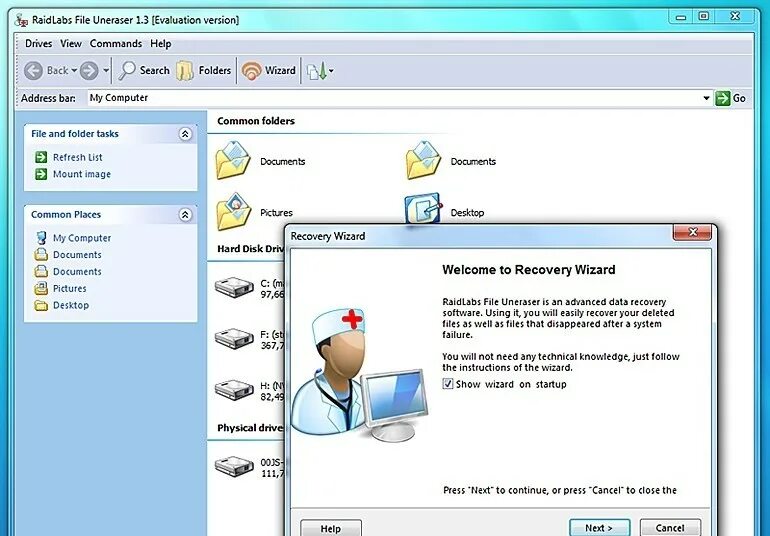The height and width of the screenshot is (536, 770).
Task: Open My Computer in Common Places
Action: coord(82,238)
